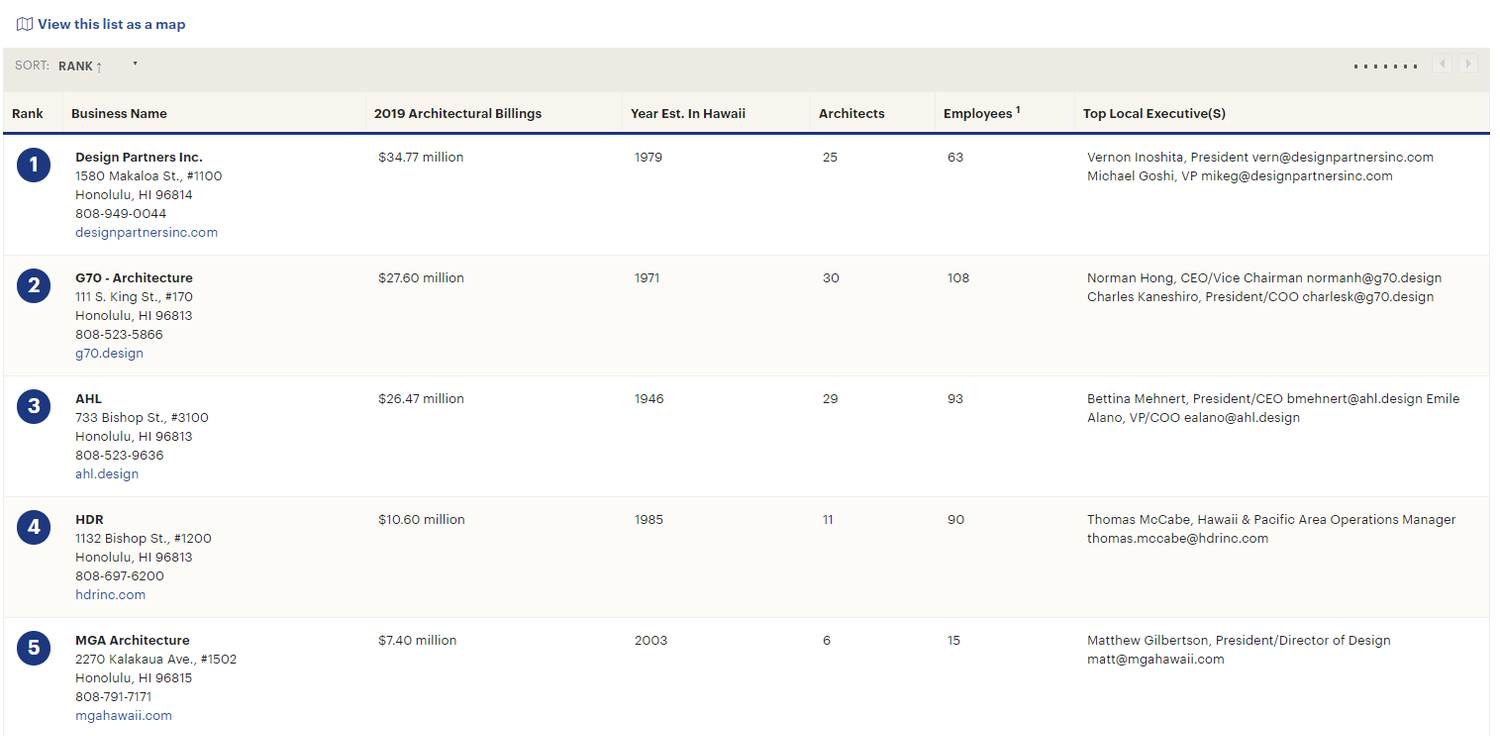Click the 63 employees cell
Screen dimensions: 1500x736
pos(955,157)
